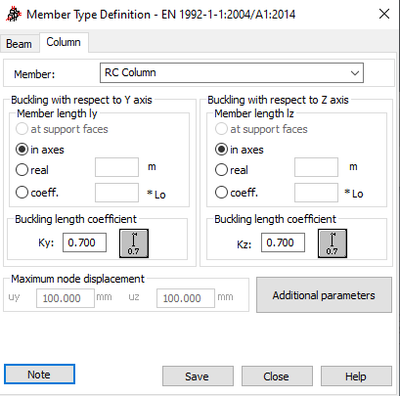Save the member type definition
The image size is (400, 396).
click(x=198, y=376)
